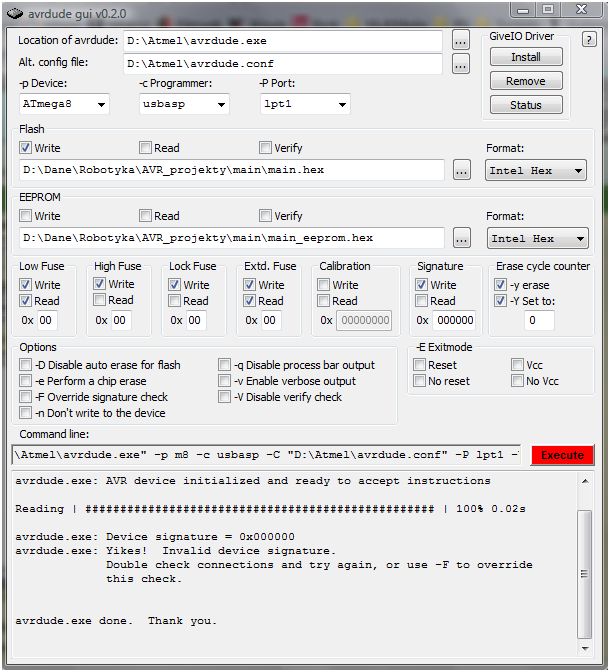Open the -c Programmer dropdown
The height and width of the screenshot is (672, 610).
click(221, 105)
